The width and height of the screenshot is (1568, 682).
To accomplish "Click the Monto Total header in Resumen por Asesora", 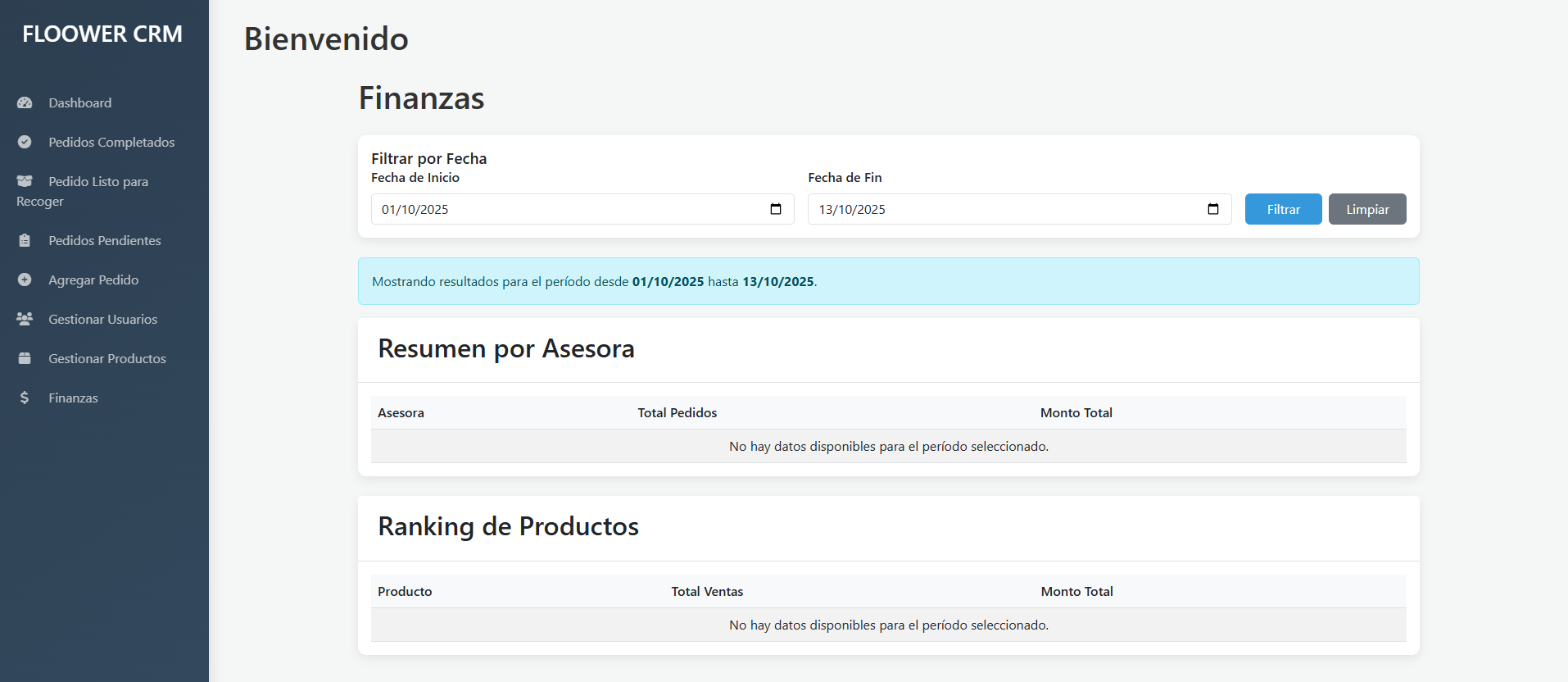I will coord(1076,413).
